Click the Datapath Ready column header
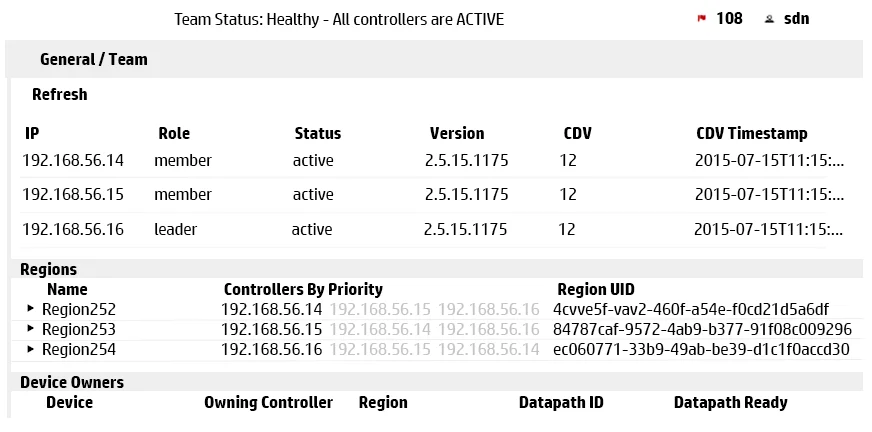The width and height of the screenshot is (872, 432). coord(731,403)
